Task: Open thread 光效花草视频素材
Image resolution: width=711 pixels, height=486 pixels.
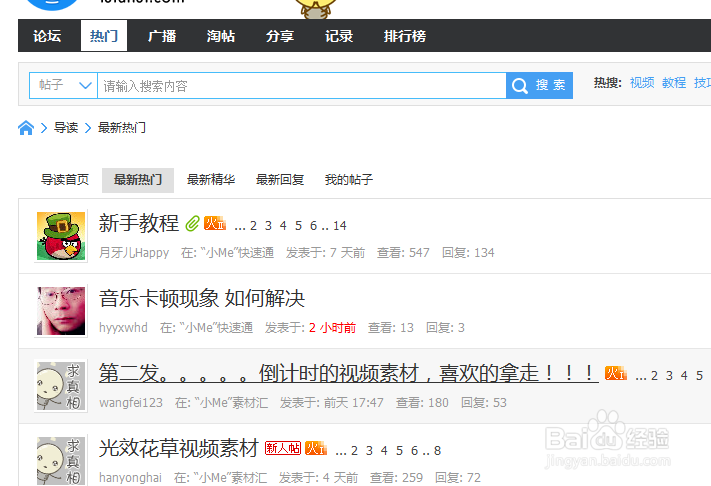Action: click(x=179, y=448)
